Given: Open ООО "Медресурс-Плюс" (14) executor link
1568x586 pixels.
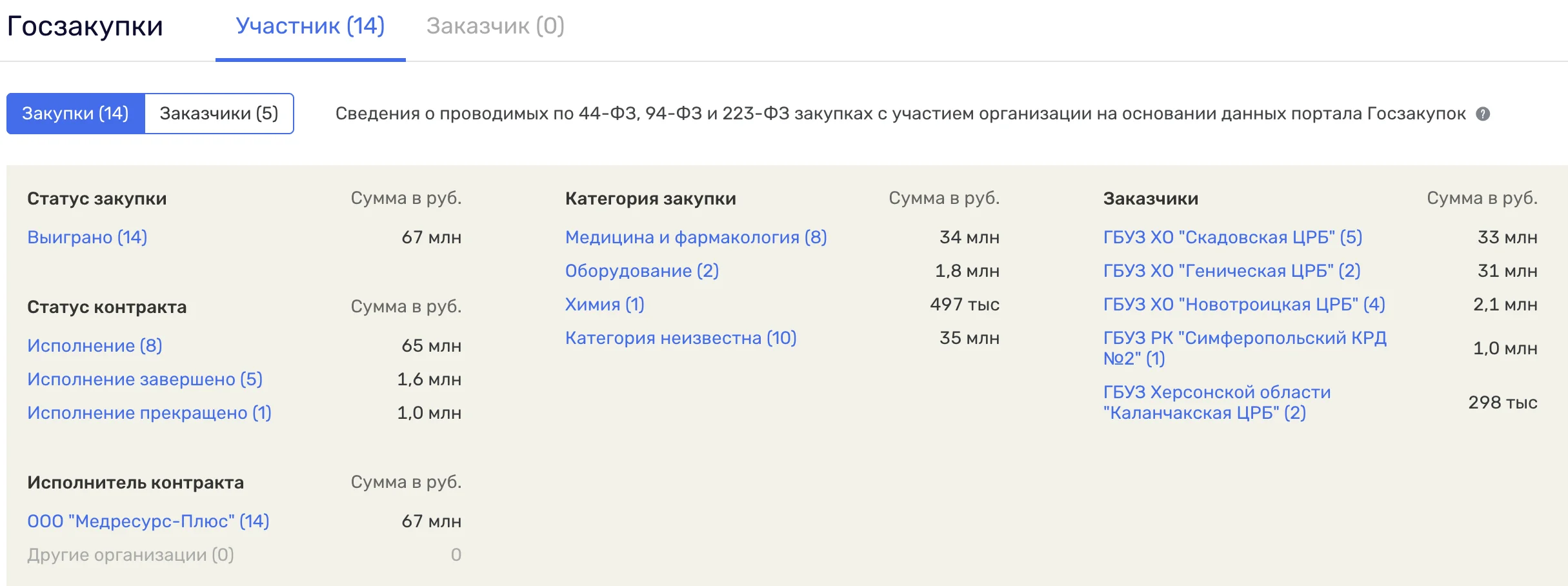Looking at the screenshot, I should coord(148,521).
